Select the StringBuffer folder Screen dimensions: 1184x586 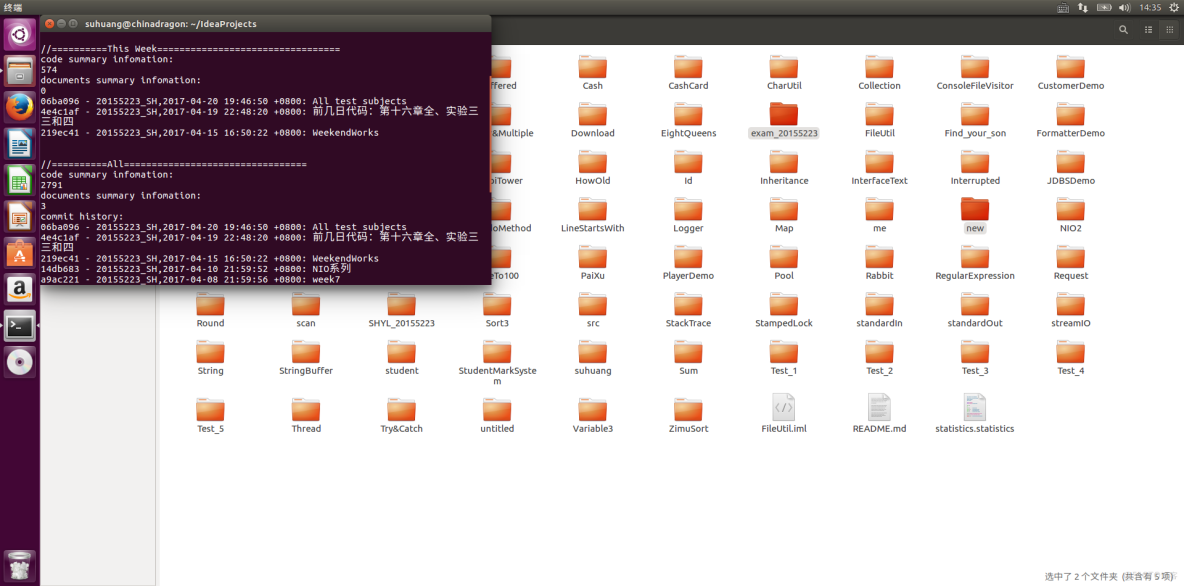click(306, 359)
